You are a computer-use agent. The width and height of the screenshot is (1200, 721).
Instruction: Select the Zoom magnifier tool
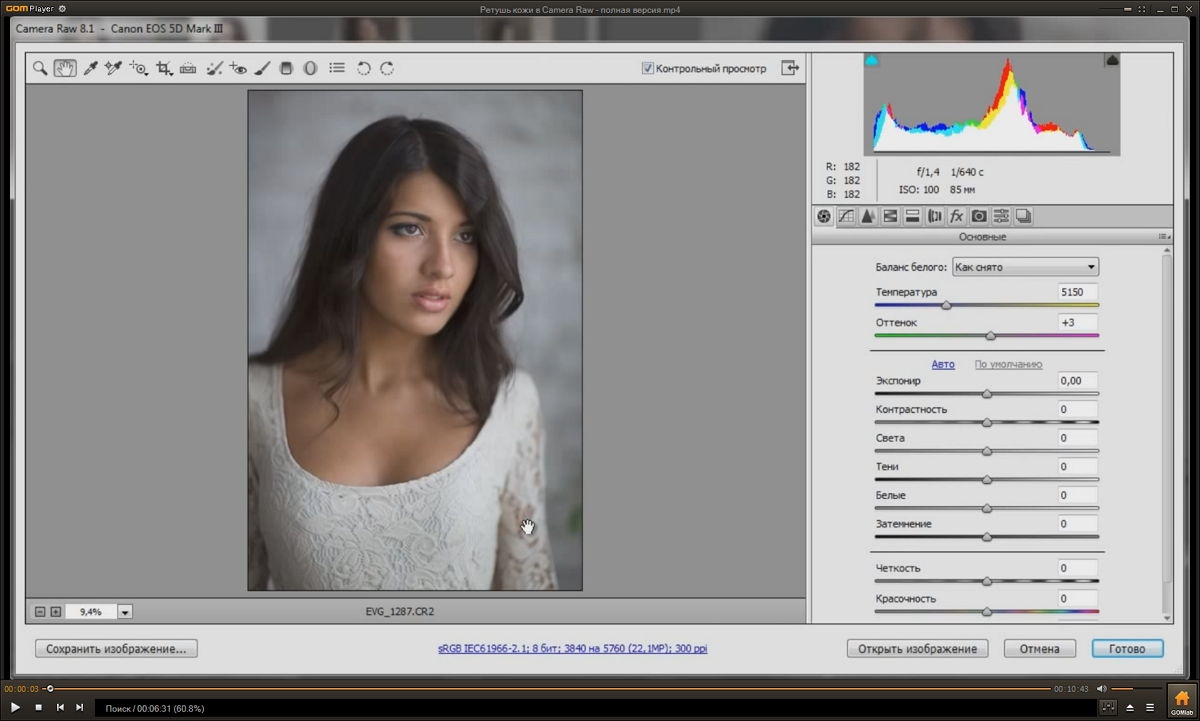[x=39, y=69]
